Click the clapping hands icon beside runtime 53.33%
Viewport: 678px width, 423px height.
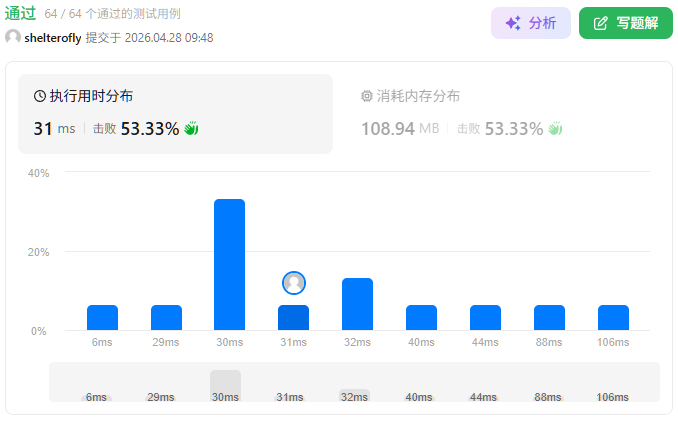[192, 129]
